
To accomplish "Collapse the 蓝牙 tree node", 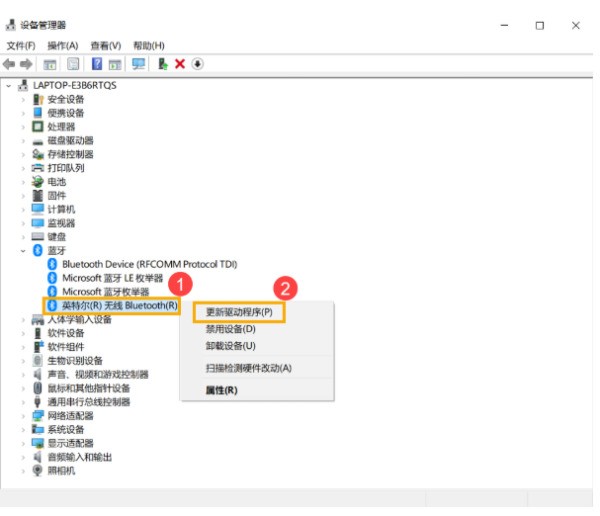I will coord(23,251).
